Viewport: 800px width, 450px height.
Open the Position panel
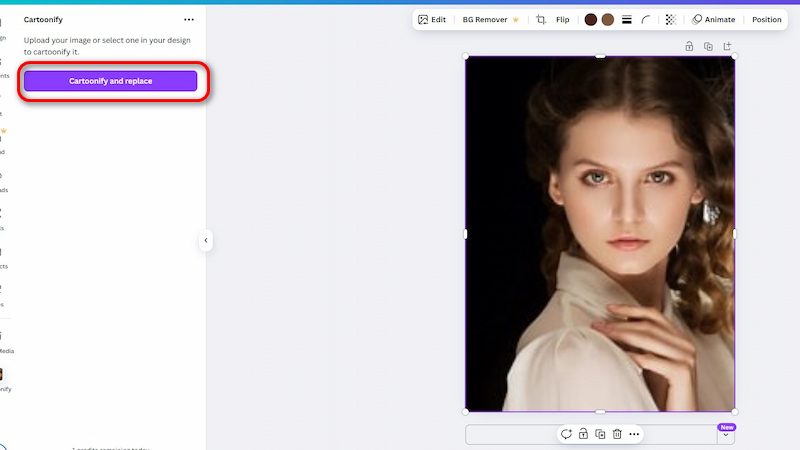[x=766, y=19]
